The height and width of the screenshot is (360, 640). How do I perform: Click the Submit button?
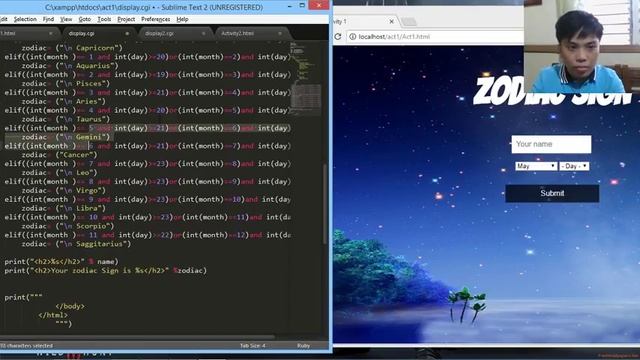(552, 193)
